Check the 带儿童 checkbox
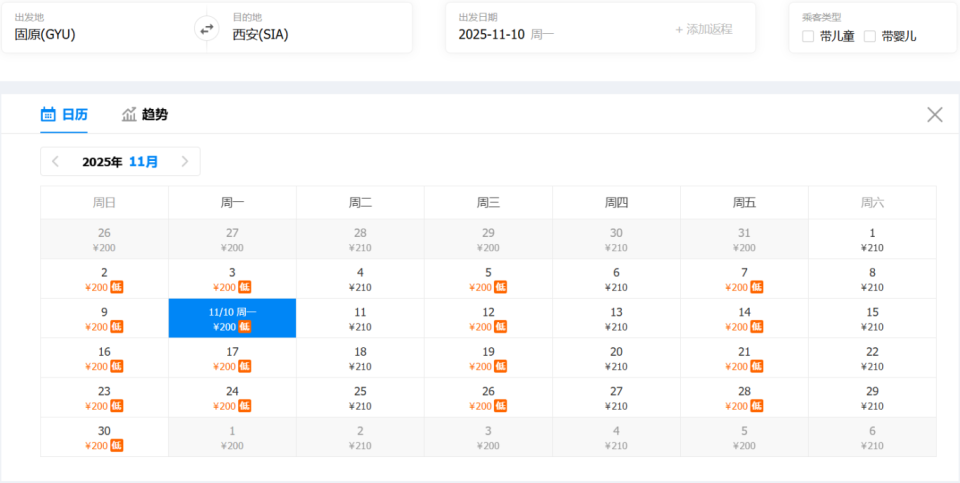The image size is (960, 483). pos(808,36)
